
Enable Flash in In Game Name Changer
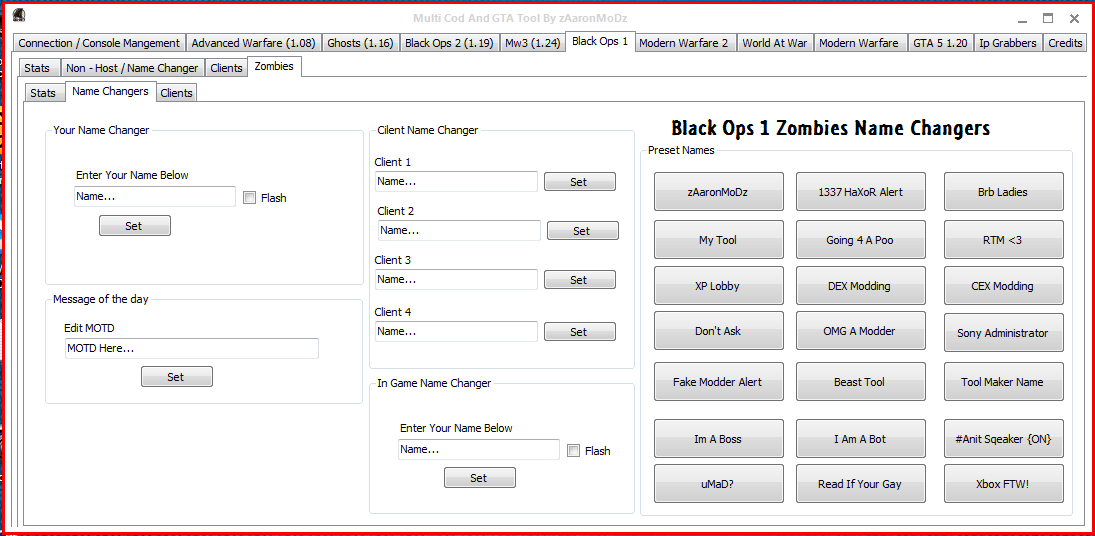pos(573,451)
